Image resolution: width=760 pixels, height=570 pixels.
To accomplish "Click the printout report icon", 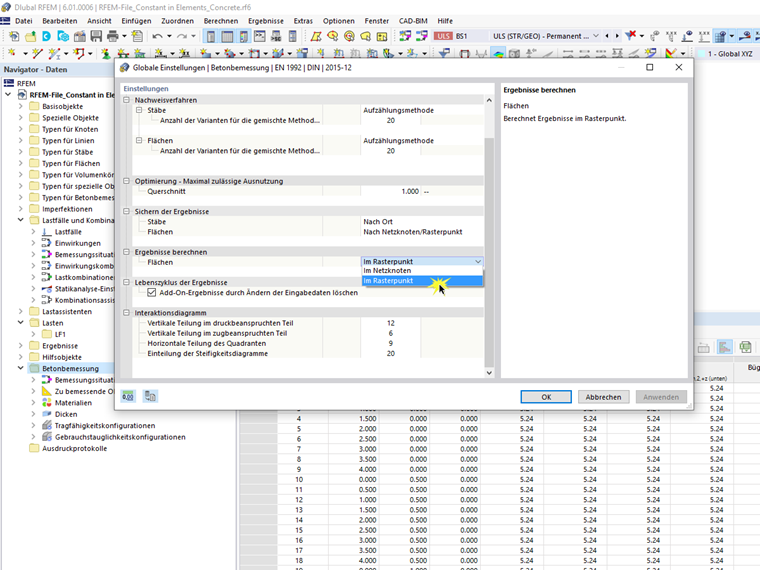I will click(x=137, y=36).
